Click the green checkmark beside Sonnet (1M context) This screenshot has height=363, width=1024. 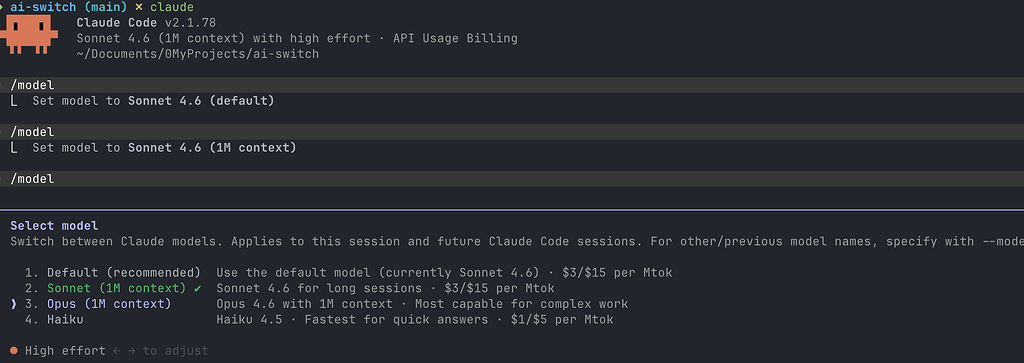(x=198, y=288)
